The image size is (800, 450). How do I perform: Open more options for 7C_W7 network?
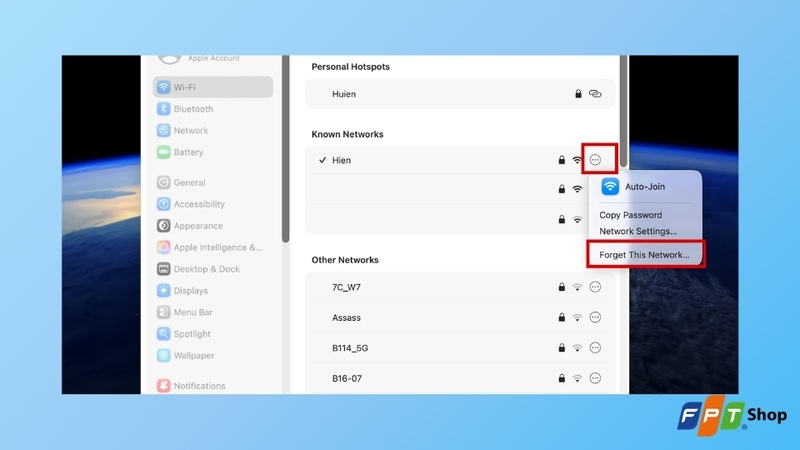(x=595, y=287)
